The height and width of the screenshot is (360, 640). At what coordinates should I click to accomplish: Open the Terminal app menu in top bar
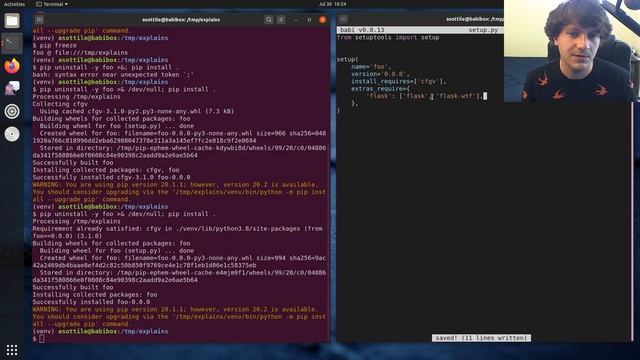click(52, 4)
